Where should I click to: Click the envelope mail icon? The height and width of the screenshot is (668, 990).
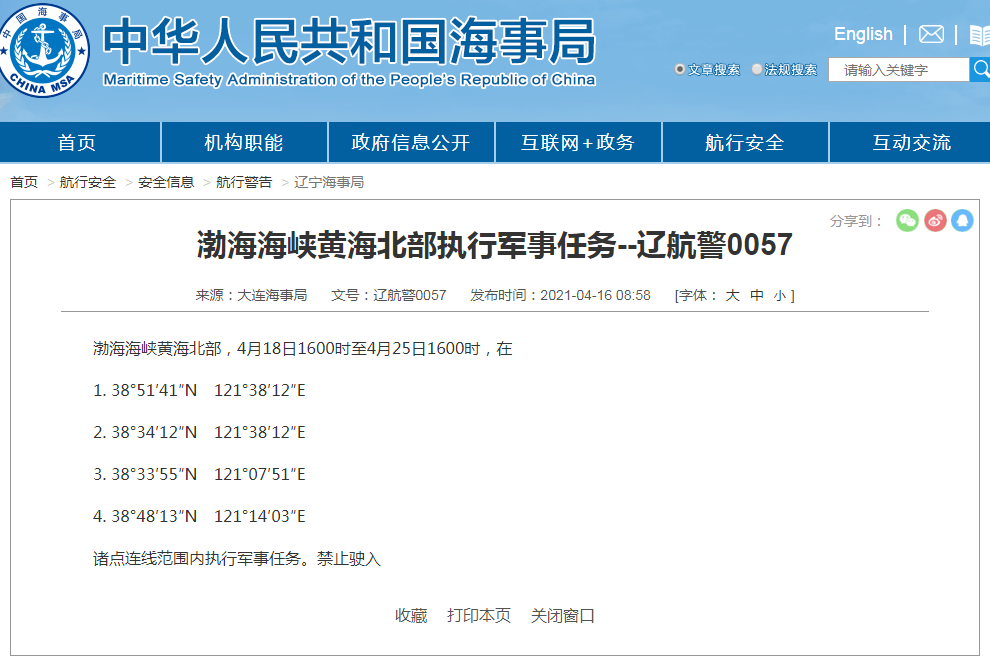931,33
